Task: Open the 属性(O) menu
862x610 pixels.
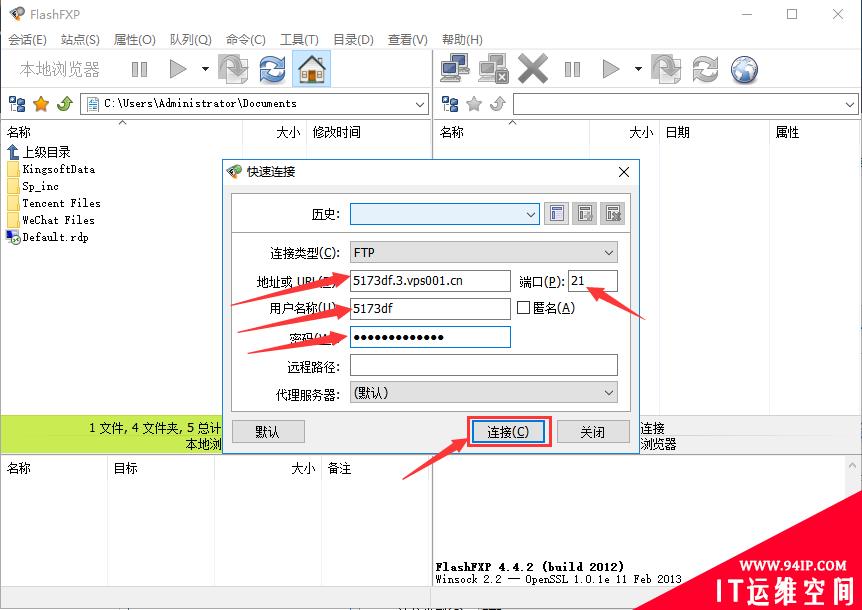Action: [x=135, y=40]
